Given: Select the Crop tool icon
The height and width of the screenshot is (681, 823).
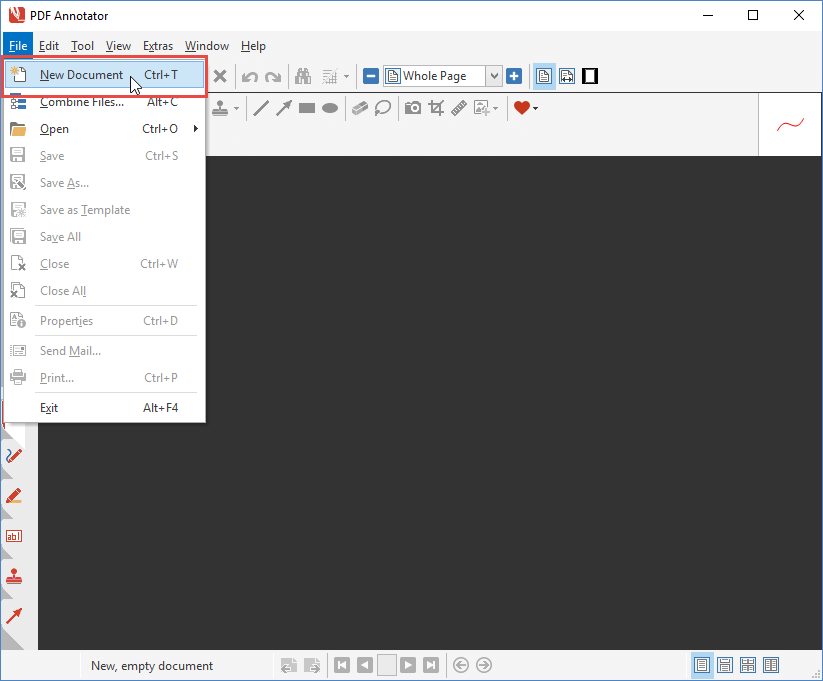Looking at the screenshot, I should [436, 108].
